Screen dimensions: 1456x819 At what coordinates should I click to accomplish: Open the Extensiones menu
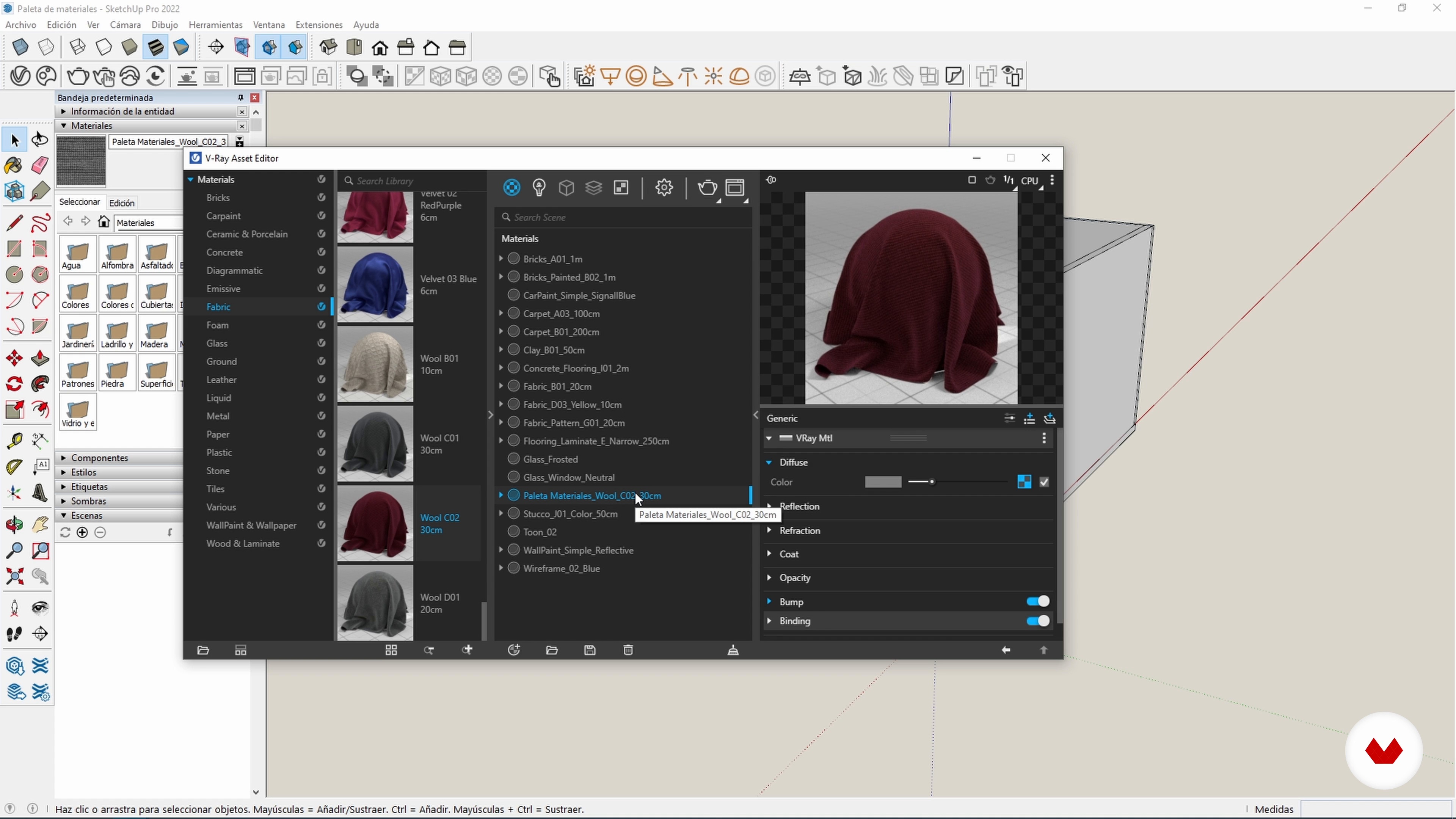[319, 25]
